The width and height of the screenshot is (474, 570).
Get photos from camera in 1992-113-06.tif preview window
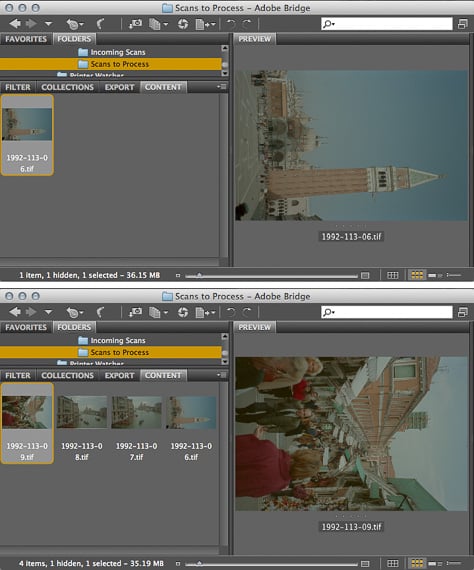[x=135, y=24]
